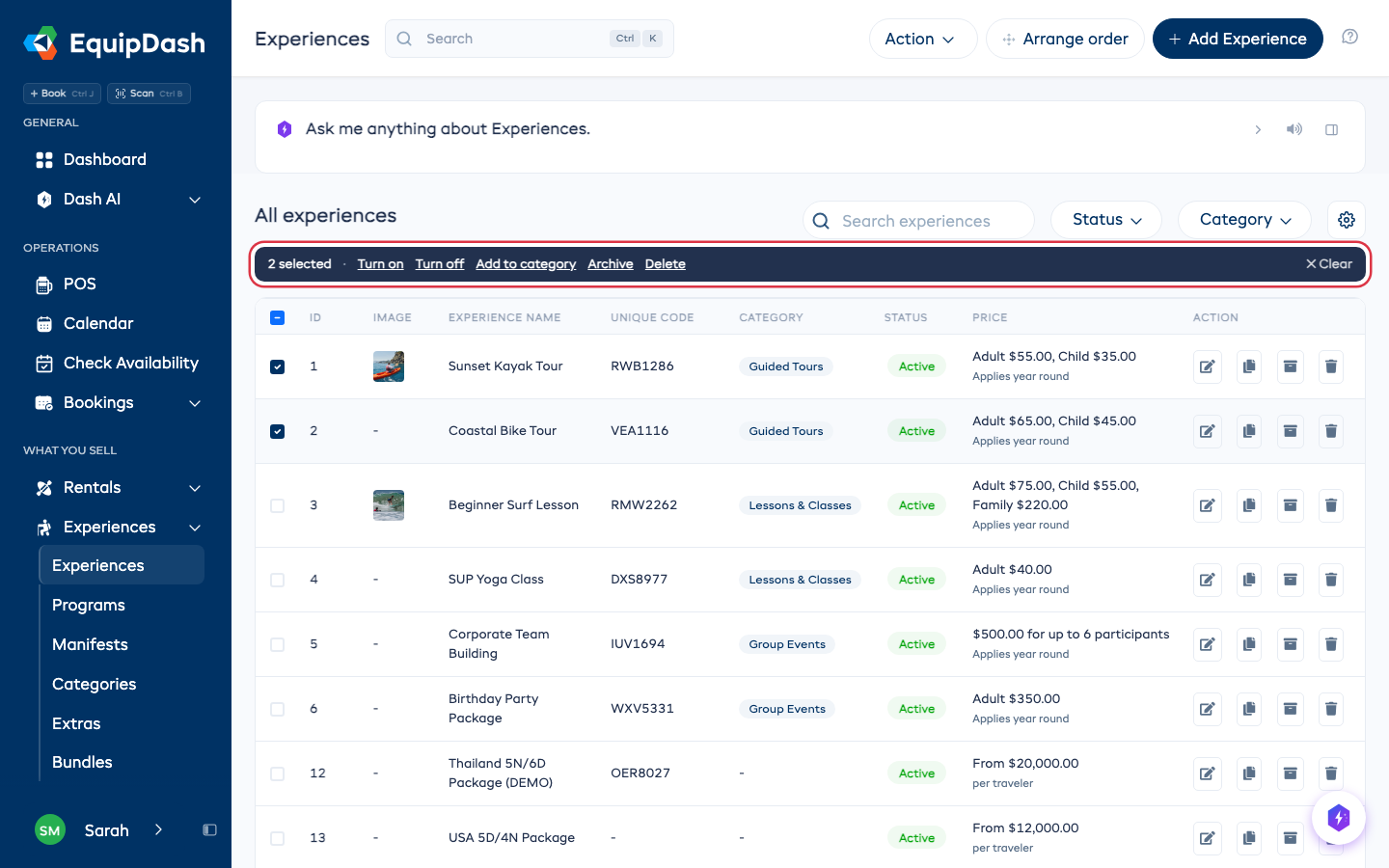Go to Manifests in the sidebar

tap(90, 645)
